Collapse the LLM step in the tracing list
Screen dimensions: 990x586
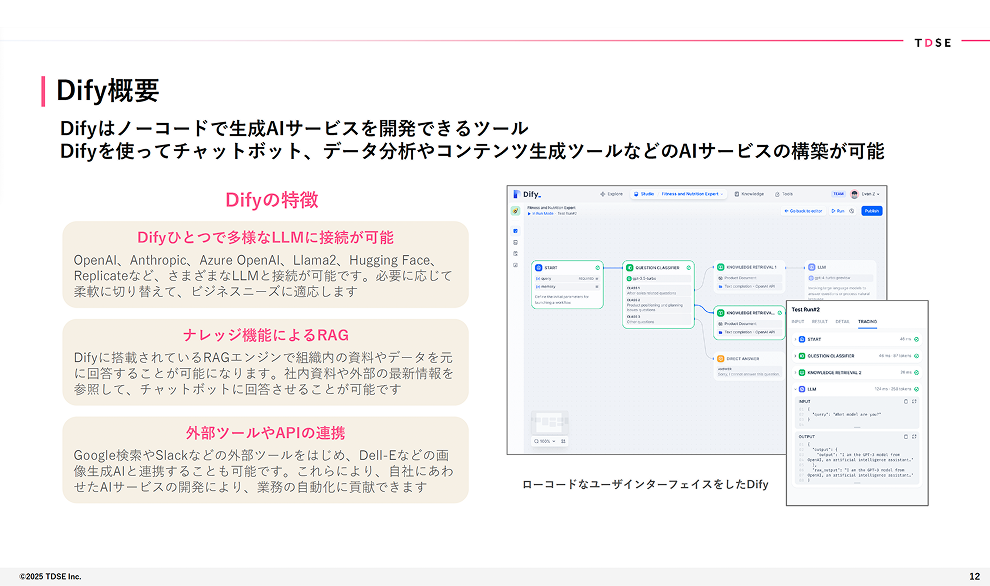pyautogui.click(x=796, y=388)
